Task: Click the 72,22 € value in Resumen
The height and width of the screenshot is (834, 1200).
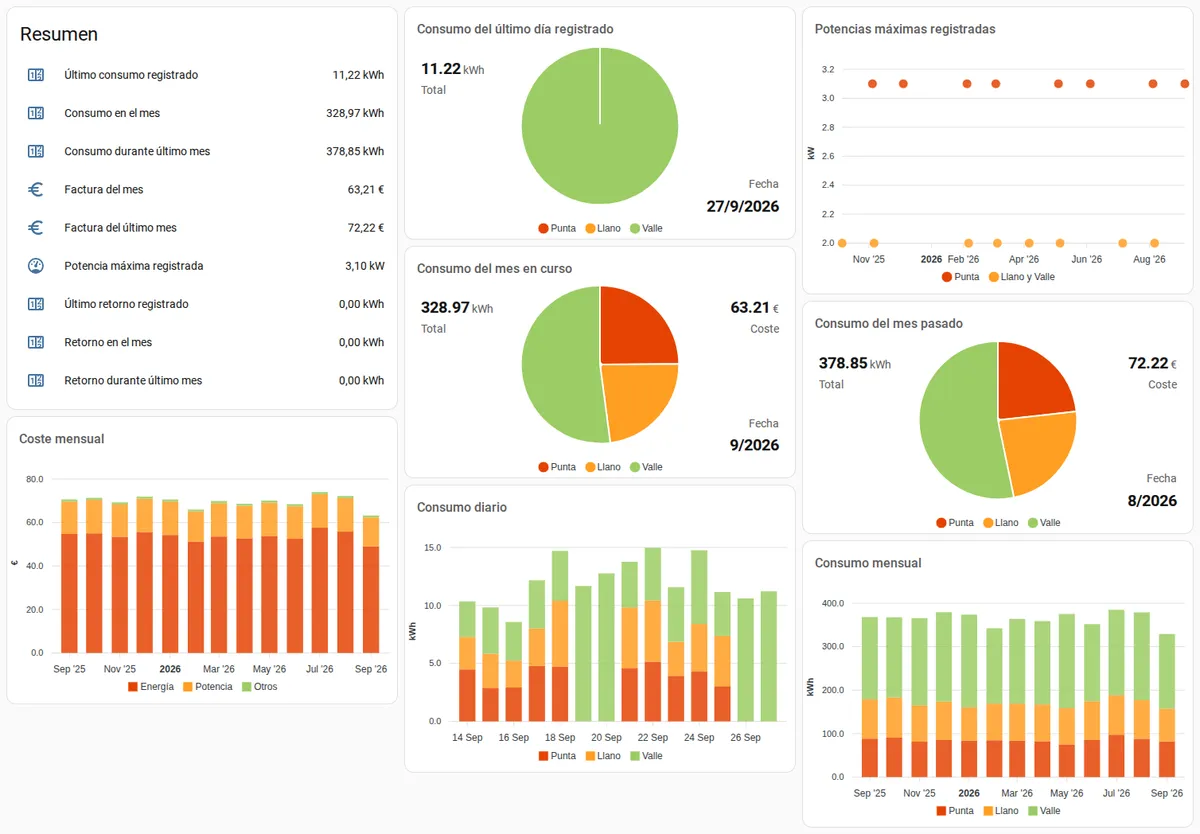Action: point(366,228)
